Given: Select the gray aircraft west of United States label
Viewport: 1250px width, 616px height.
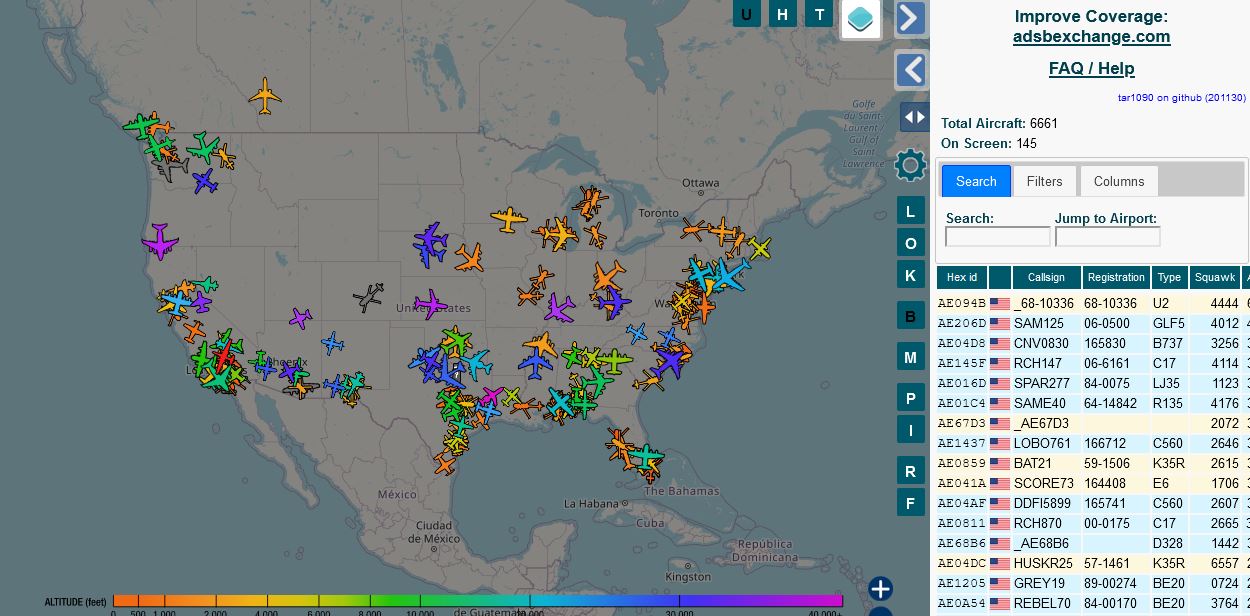Looking at the screenshot, I should (x=369, y=296).
